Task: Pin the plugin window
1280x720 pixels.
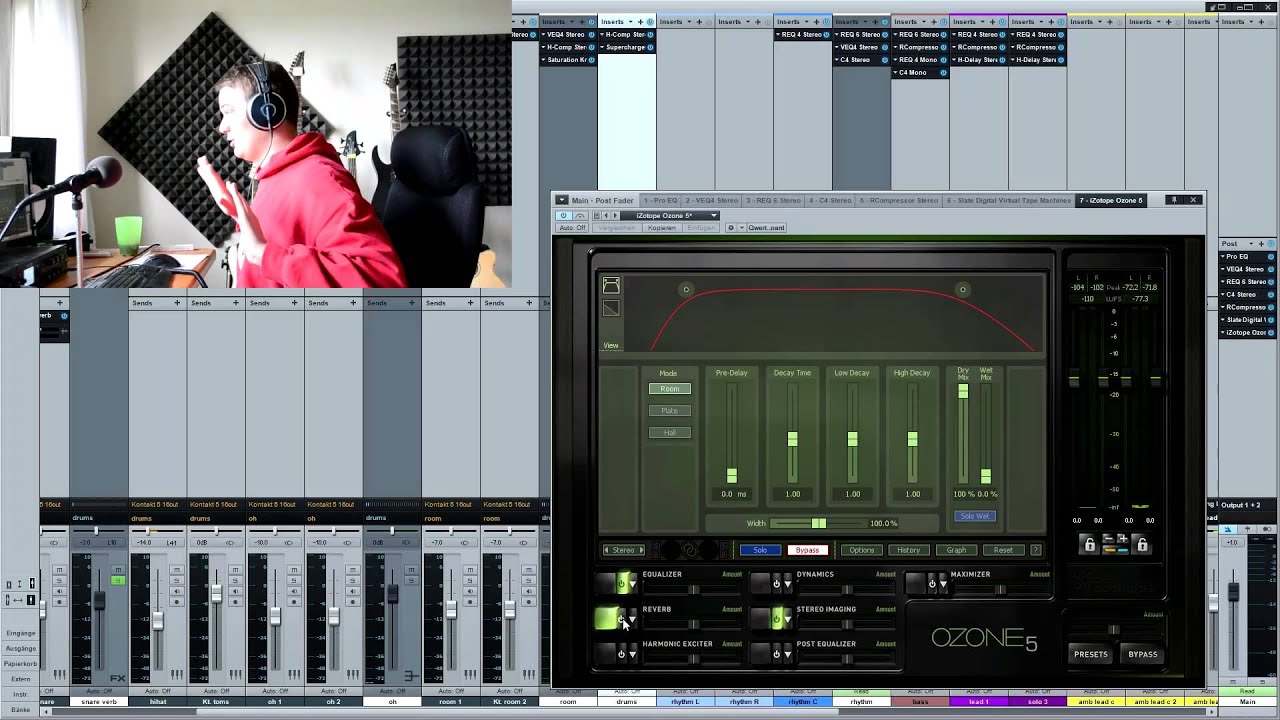Action: [1174, 200]
